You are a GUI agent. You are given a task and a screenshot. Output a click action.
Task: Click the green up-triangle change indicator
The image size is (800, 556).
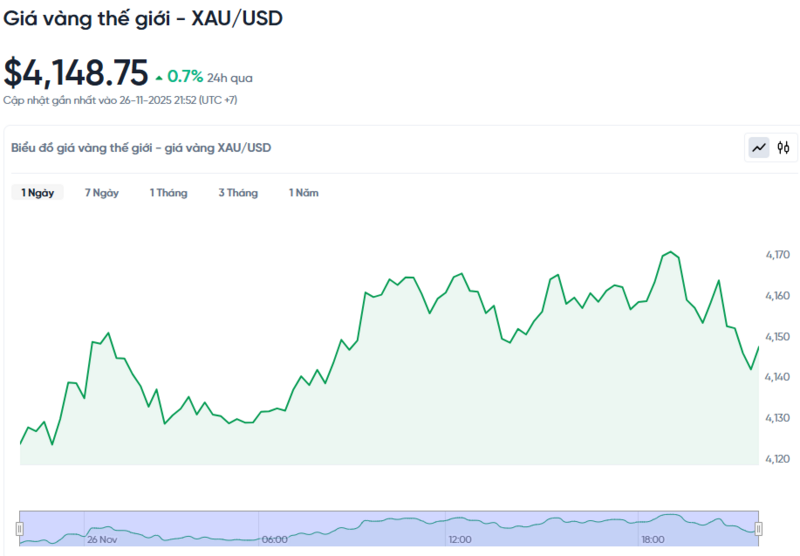point(159,77)
